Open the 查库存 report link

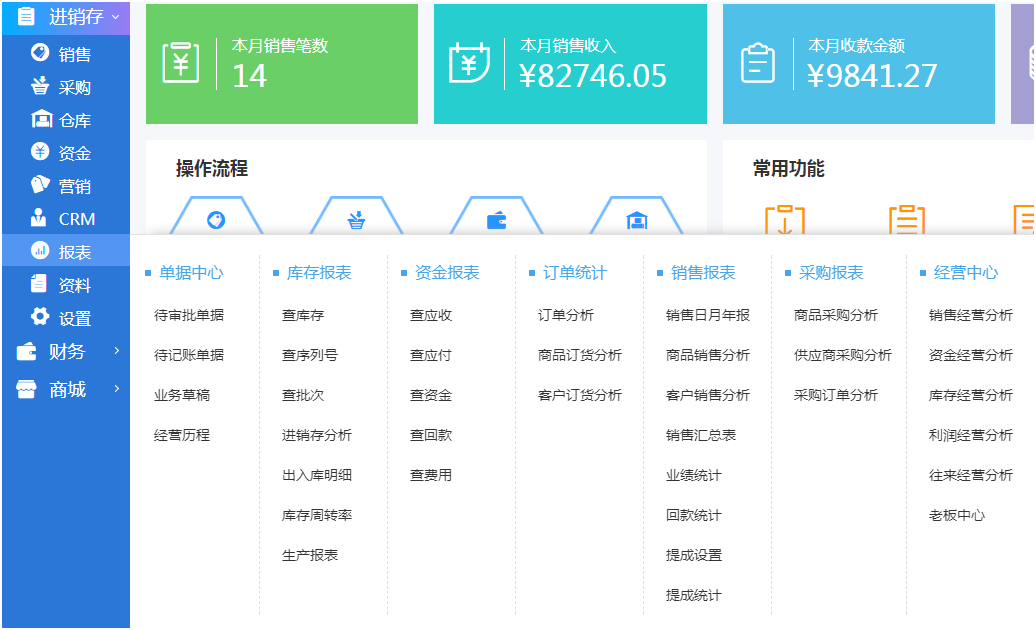[x=303, y=315]
